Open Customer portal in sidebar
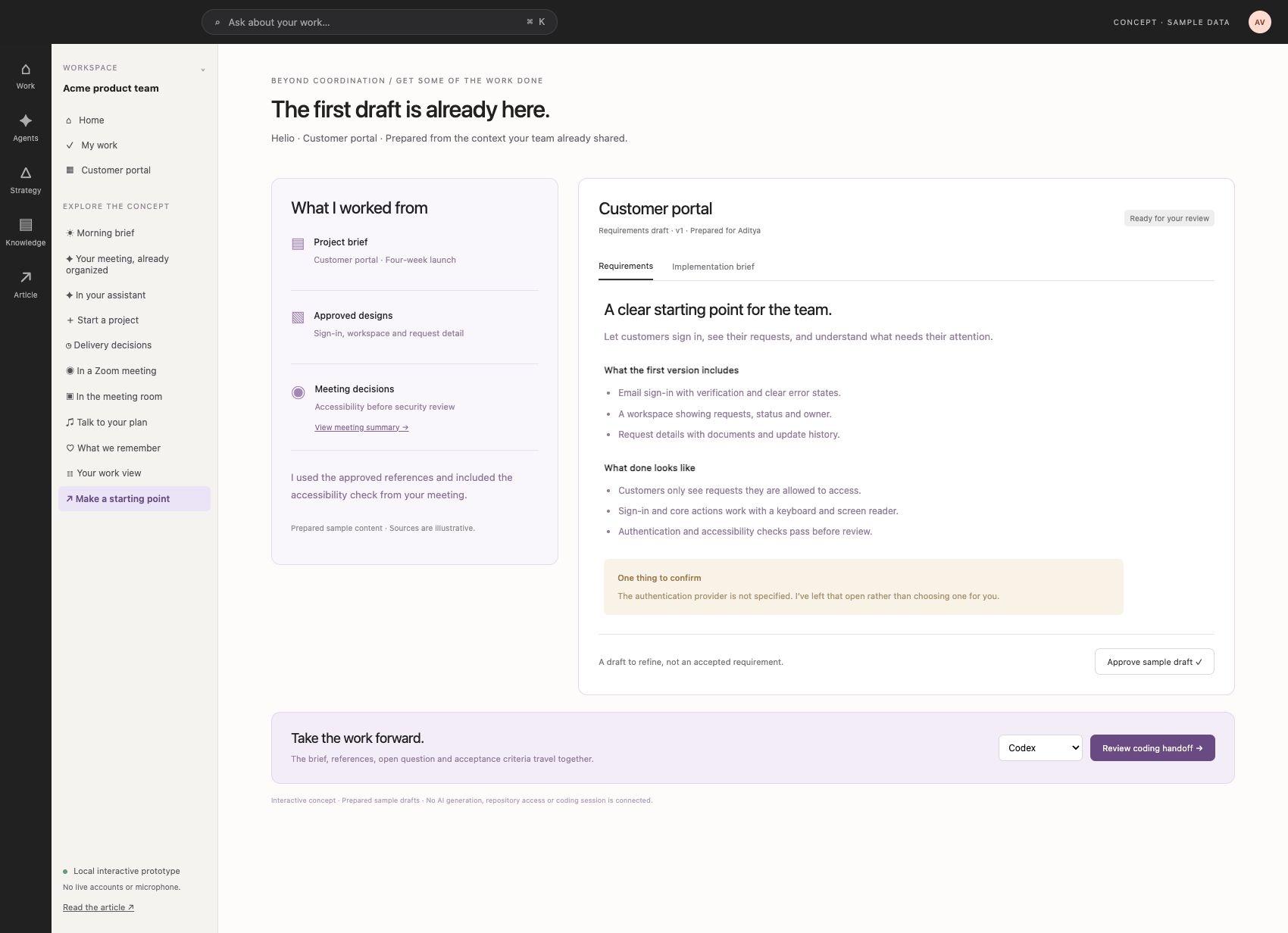1288x933 pixels. [x=134, y=170]
